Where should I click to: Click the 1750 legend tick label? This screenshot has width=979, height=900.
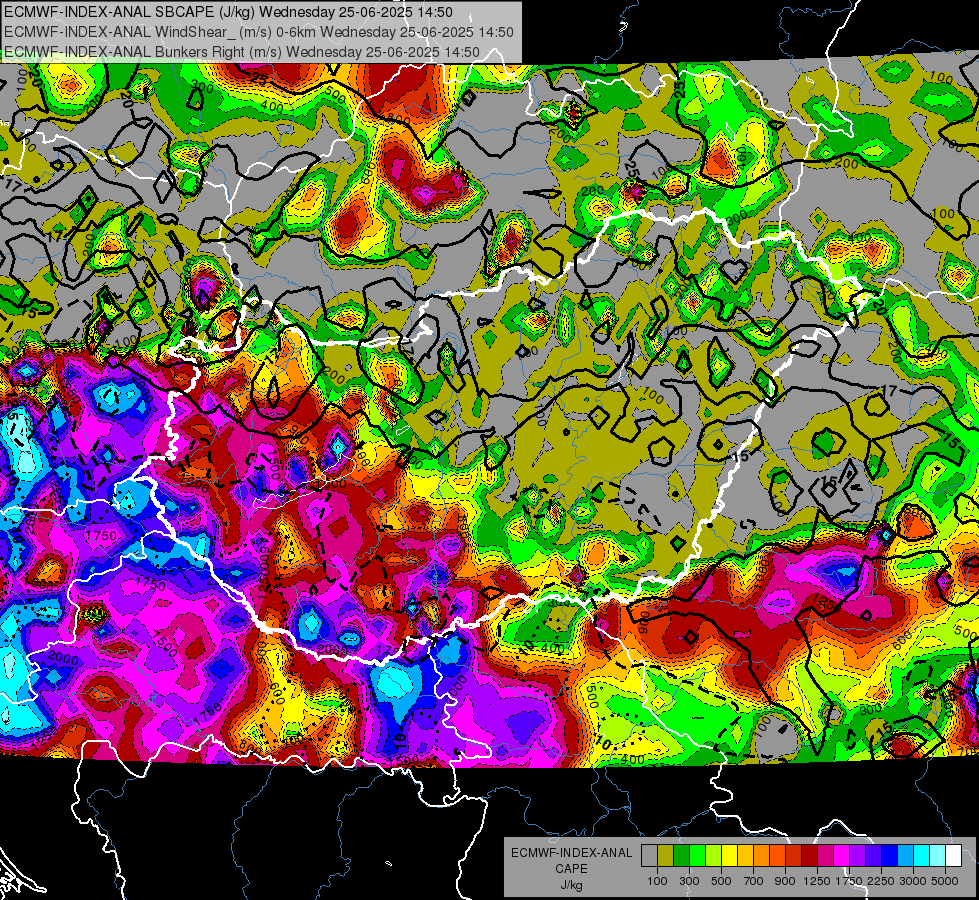point(849,881)
